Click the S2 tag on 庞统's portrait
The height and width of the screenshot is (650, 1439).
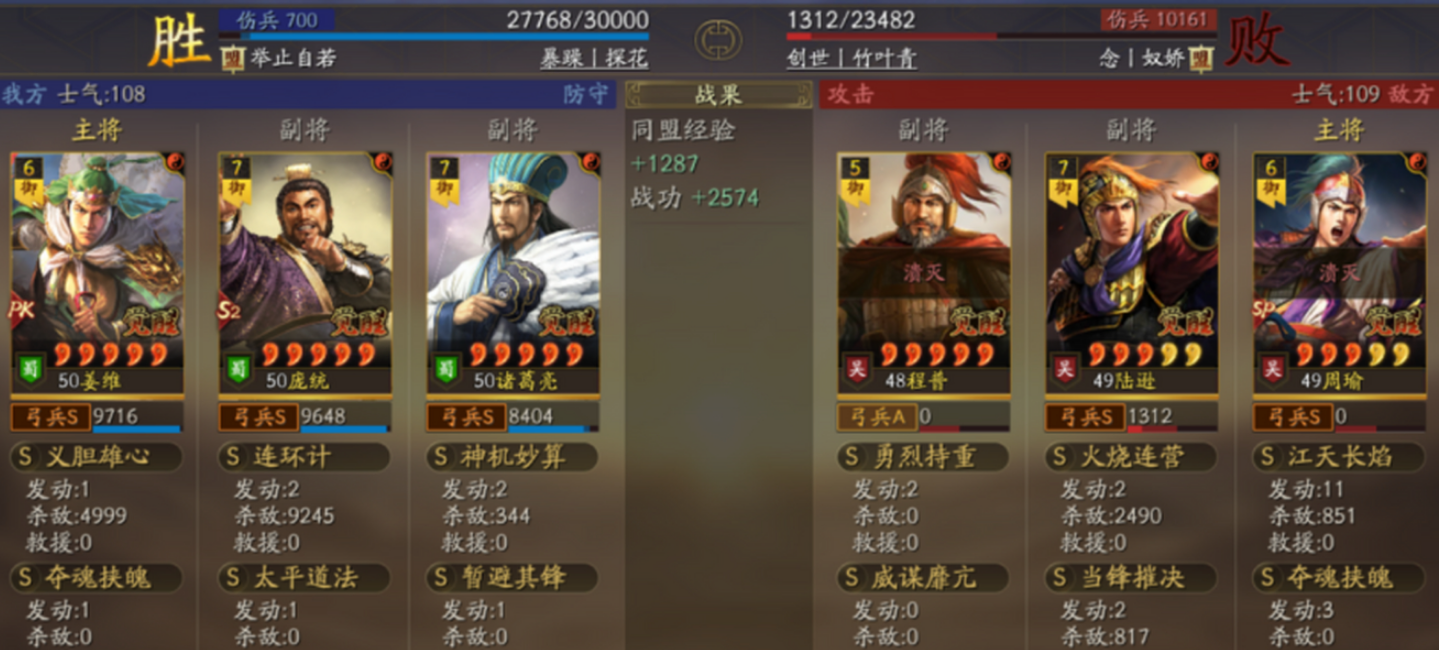click(x=229, y=312)
